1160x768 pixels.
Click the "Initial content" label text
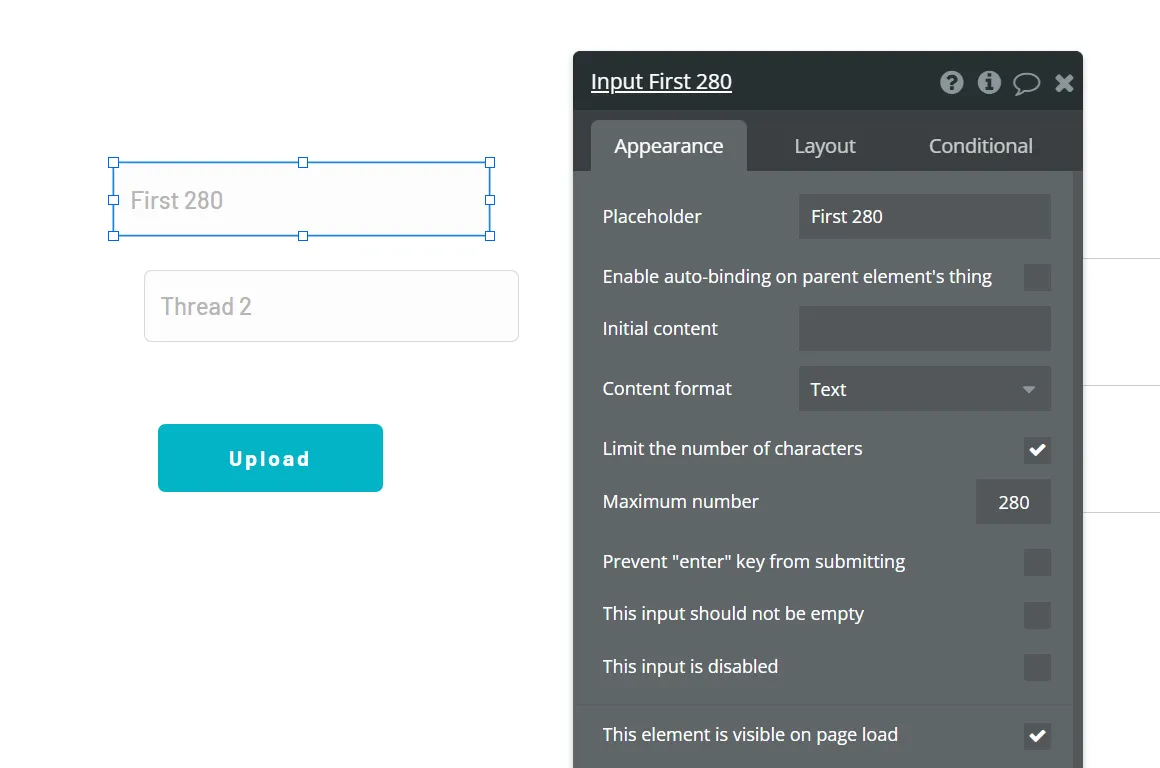click(x=660, y=329)
